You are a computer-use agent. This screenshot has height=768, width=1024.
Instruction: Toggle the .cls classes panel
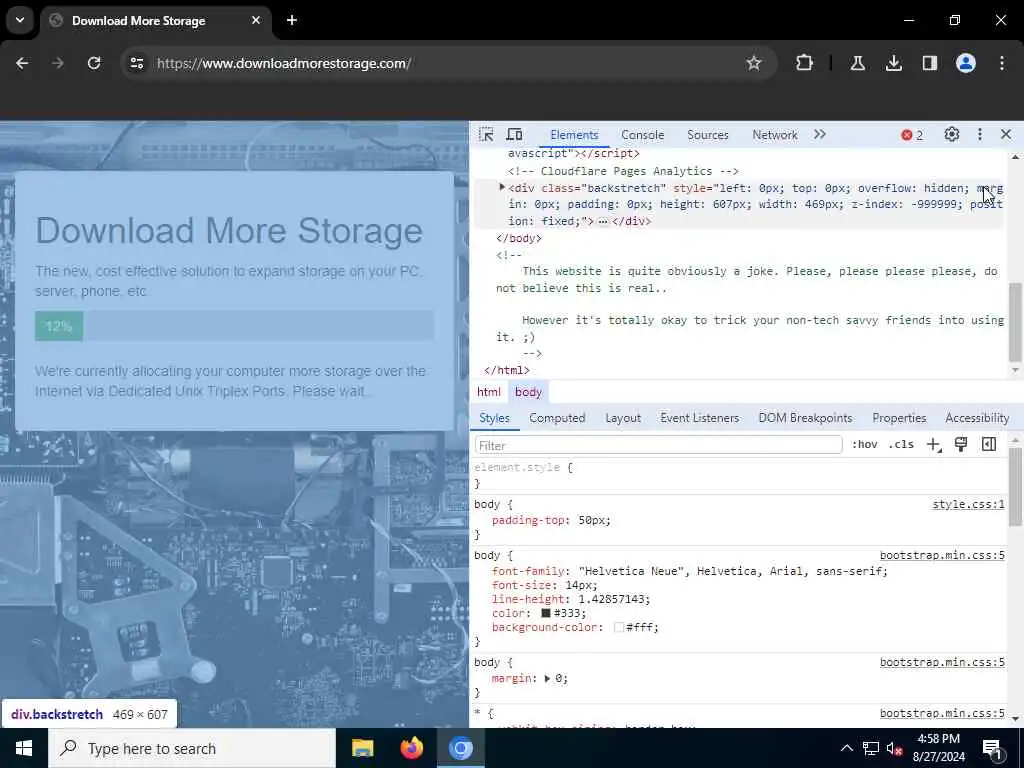click(901, 445)
